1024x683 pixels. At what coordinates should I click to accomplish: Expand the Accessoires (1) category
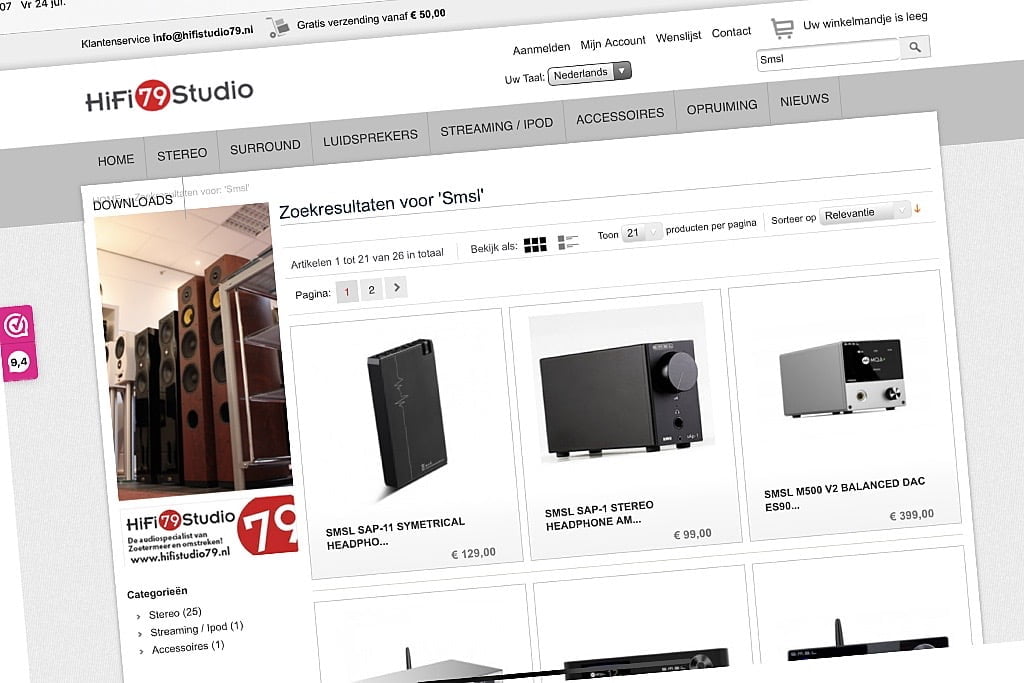click(x=187, y=647)
